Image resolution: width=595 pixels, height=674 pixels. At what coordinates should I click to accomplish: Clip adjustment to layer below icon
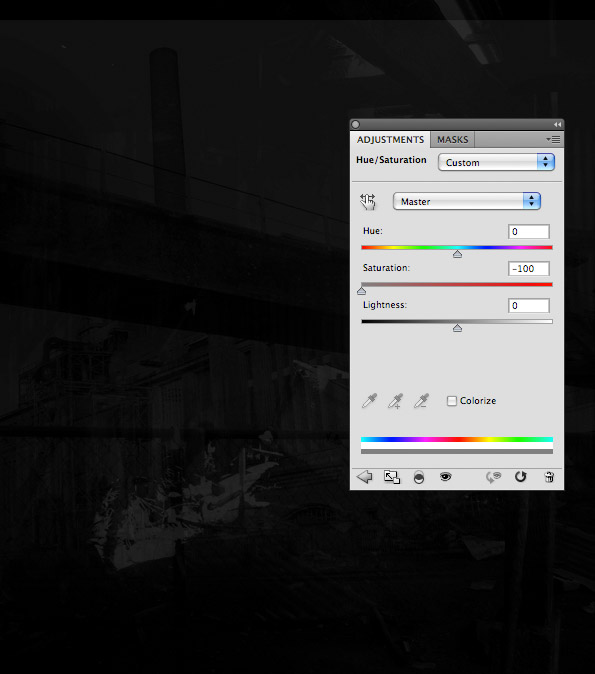coord(419,477)
